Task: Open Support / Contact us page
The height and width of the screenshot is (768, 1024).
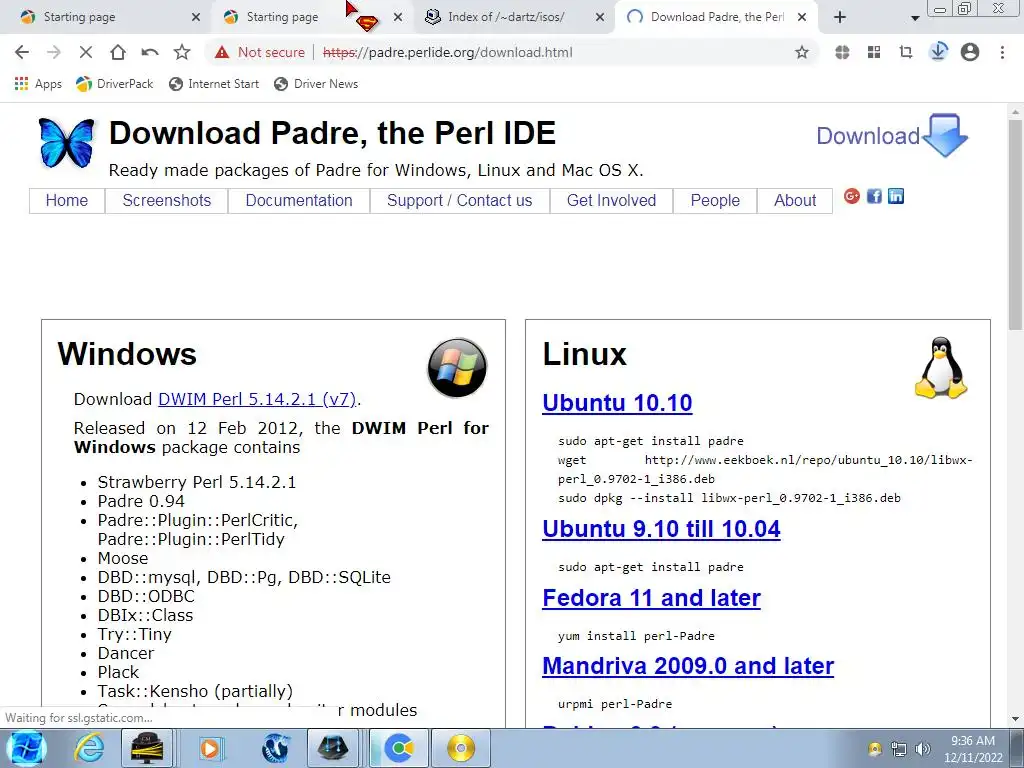Action: tap(460, 200)
